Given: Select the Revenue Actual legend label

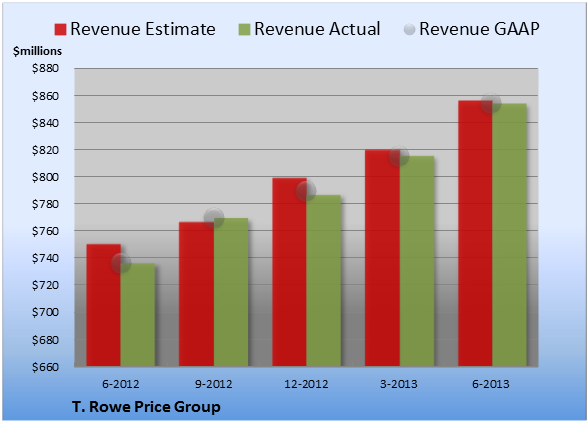Looking at the screenshot, I should tap(317, 29).
